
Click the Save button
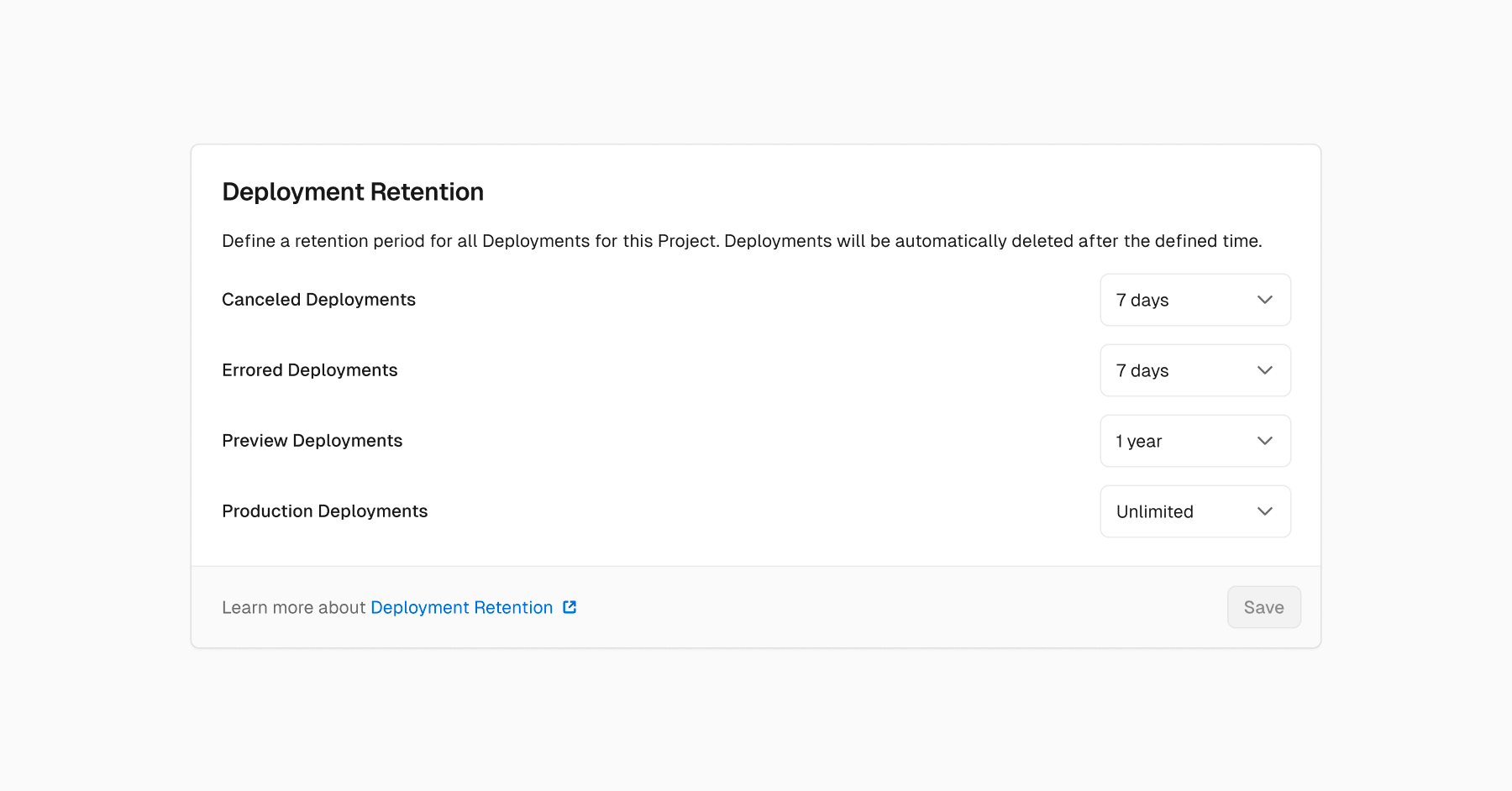point(1264,607)
